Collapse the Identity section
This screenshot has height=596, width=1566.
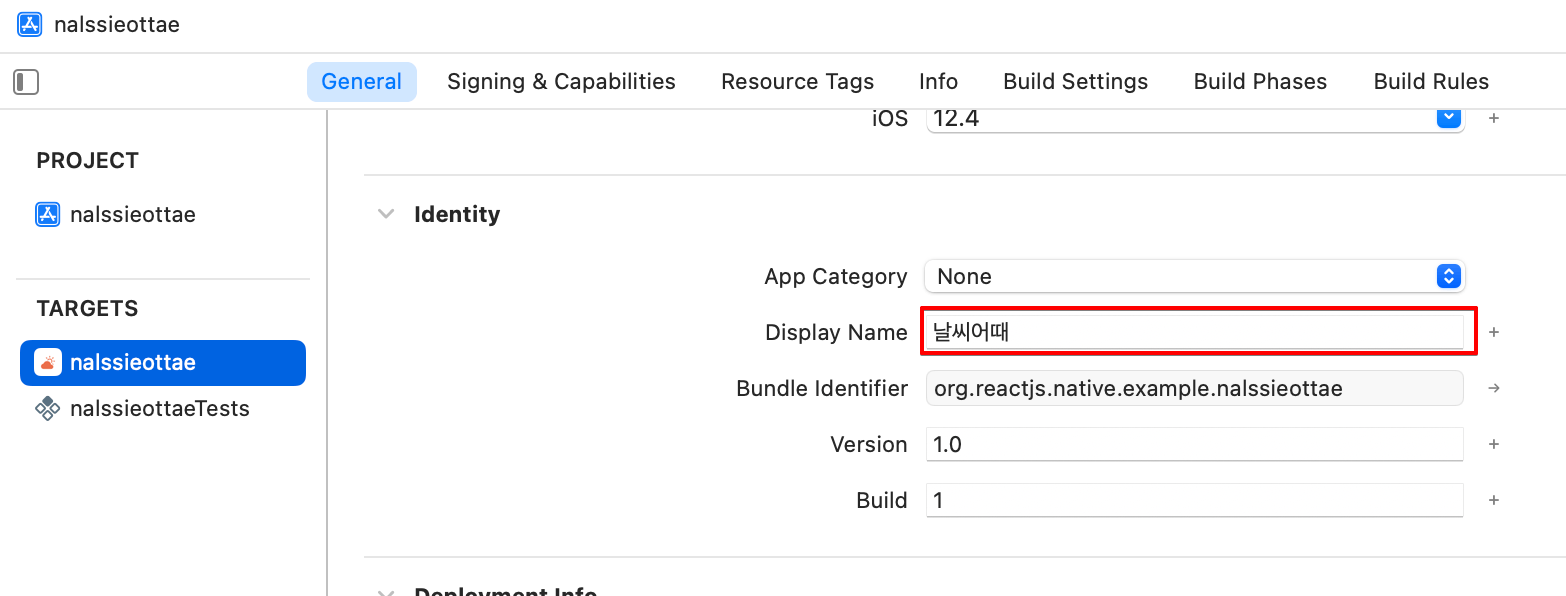coord(386,214)
